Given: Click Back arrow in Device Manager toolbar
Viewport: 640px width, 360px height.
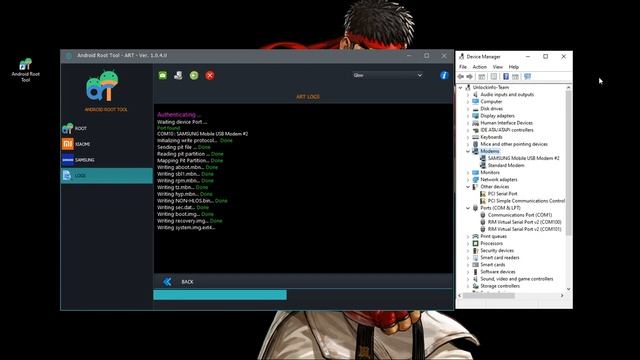Looking at the screenshot, I should 461,77.
